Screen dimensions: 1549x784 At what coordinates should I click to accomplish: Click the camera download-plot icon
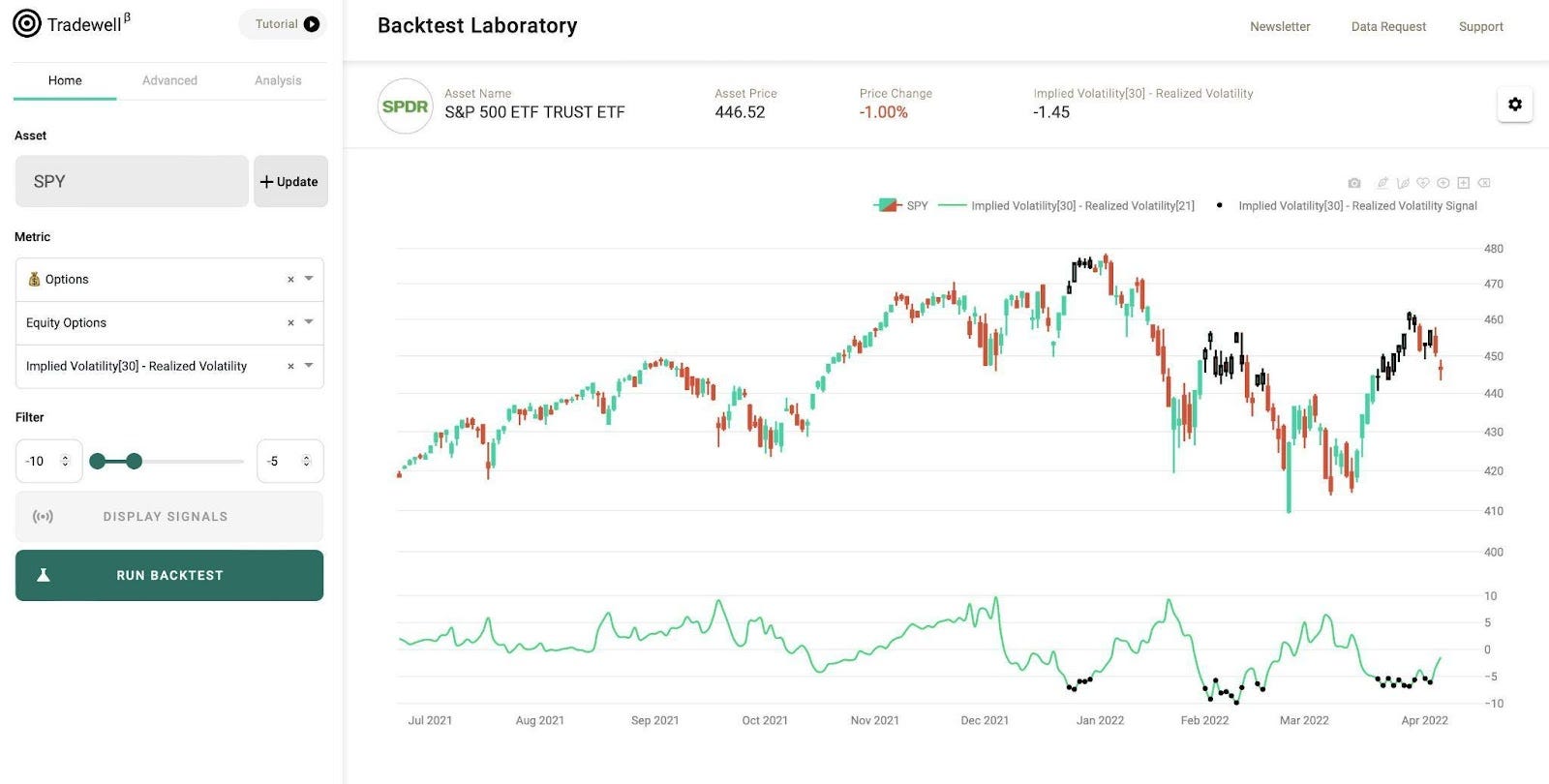point(1354,183)
